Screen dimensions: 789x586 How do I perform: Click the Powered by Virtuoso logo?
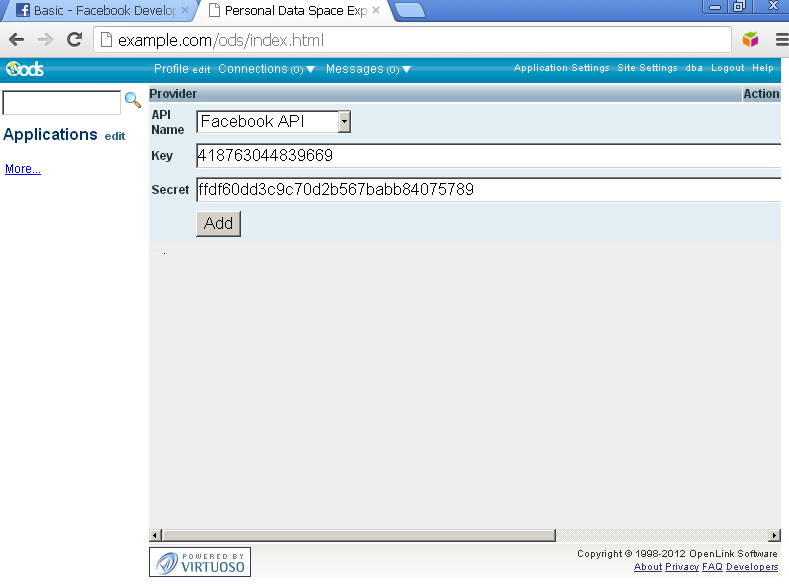tap(200, 562)
